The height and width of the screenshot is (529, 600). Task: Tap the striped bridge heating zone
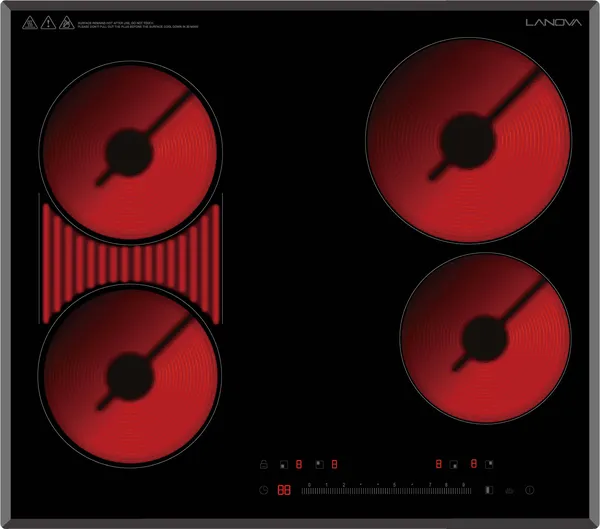tap(130, 264)
